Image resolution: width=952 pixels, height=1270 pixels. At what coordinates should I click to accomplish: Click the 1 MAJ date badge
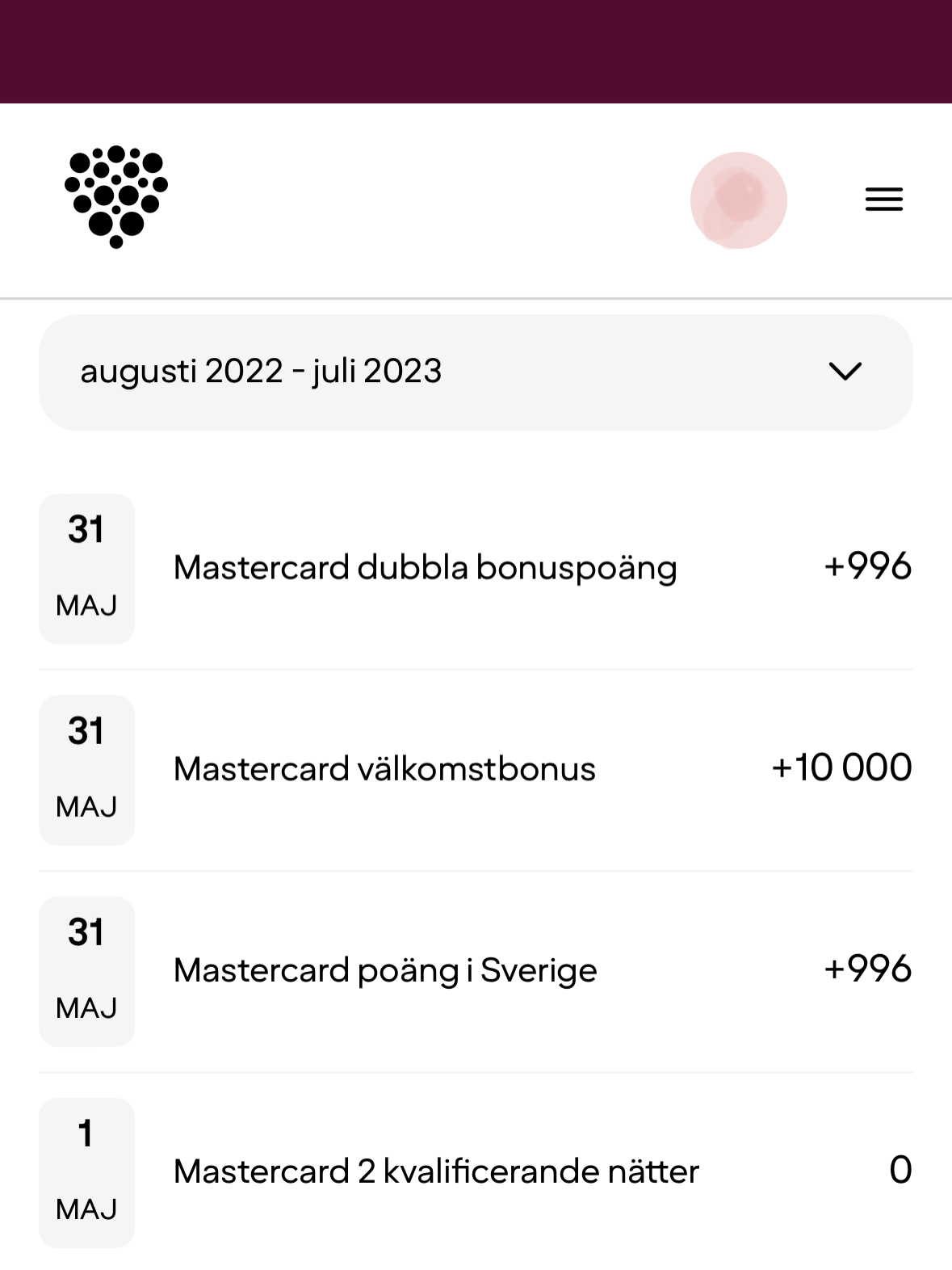pos(86,1172)
